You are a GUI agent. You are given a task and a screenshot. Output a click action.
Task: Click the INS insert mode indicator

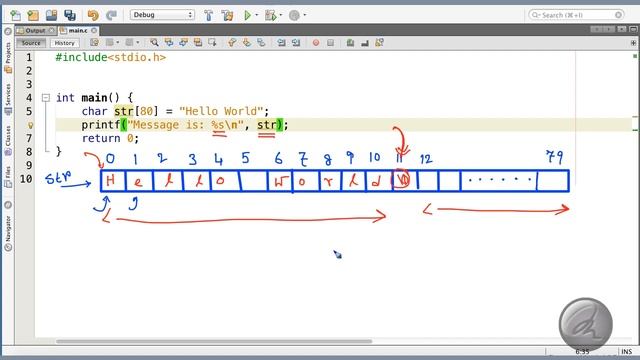627,351
